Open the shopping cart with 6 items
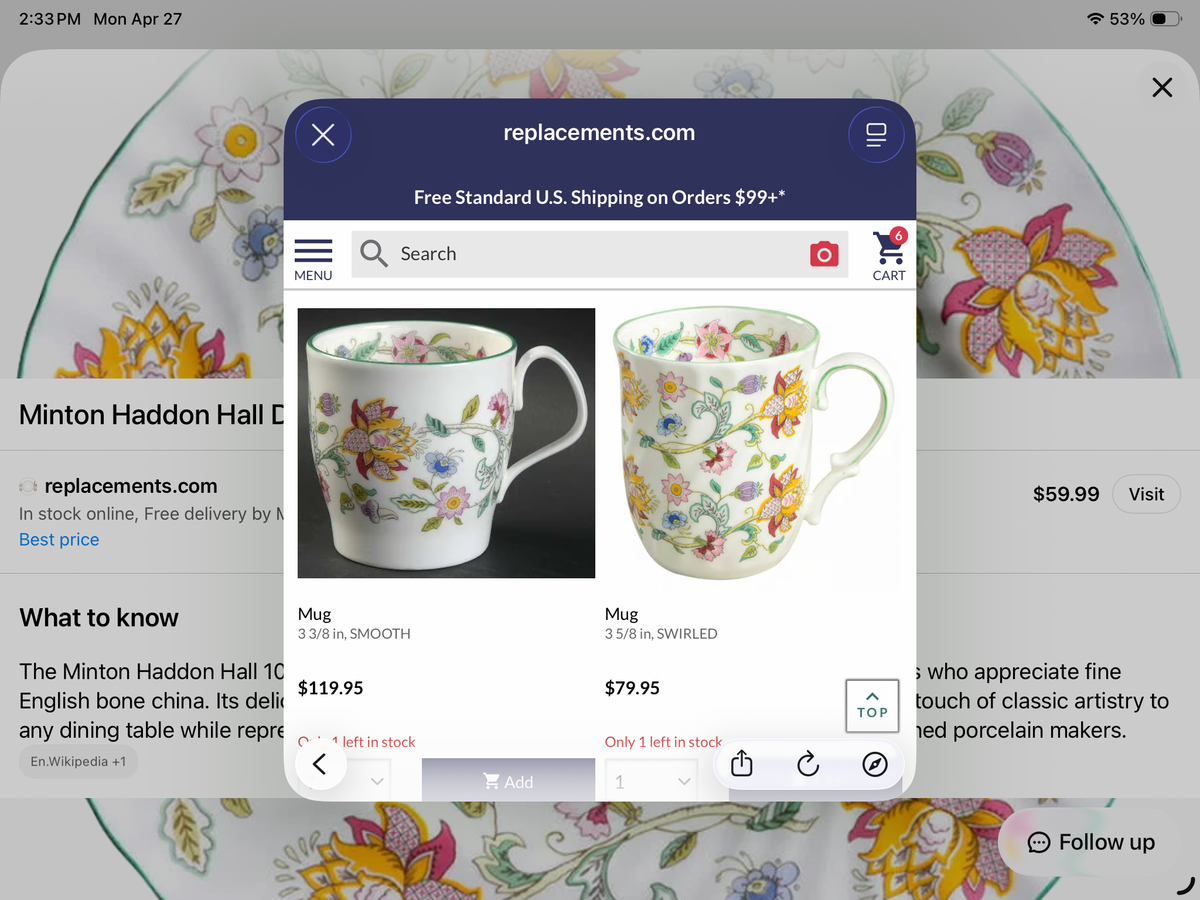The width and height of the screenshot is (1200, 900). 889,255
